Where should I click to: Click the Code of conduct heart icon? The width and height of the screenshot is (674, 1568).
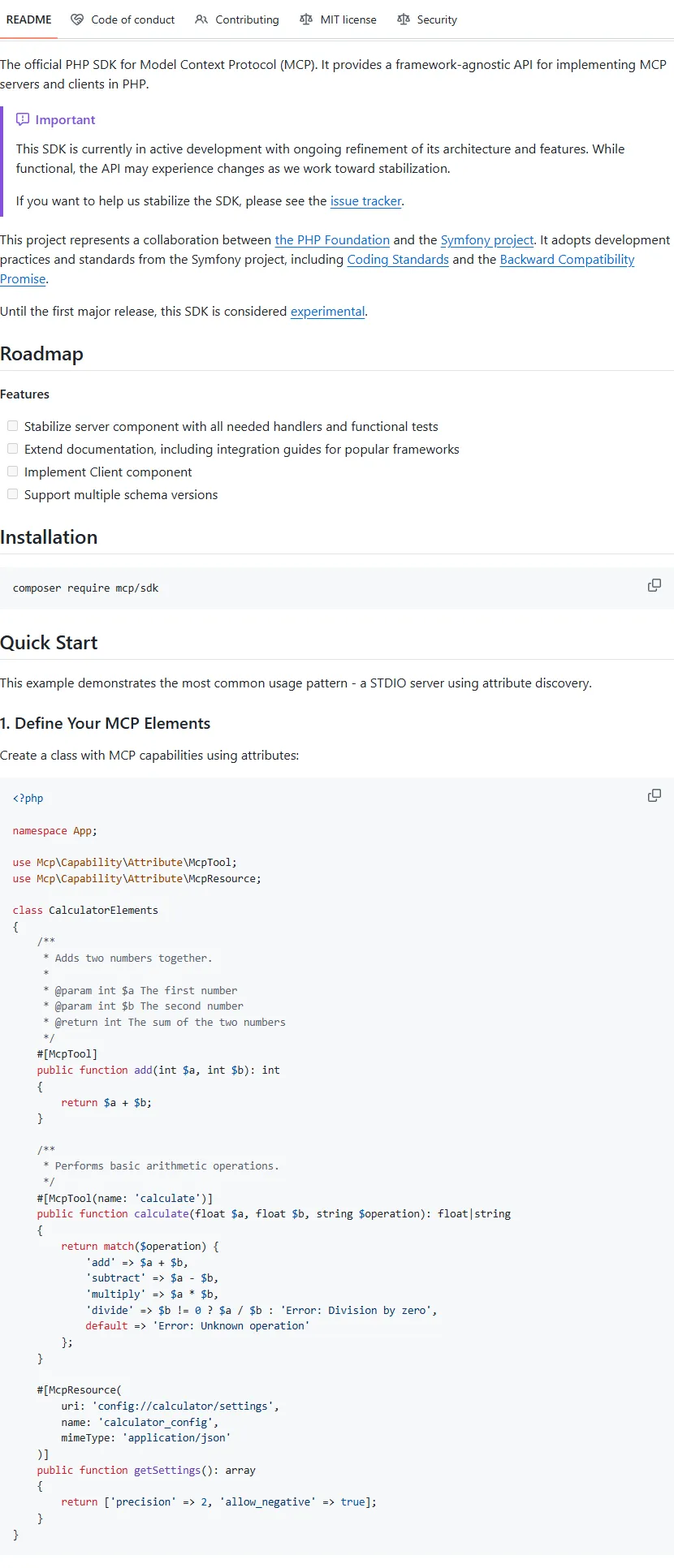click(x=77, y=19)
